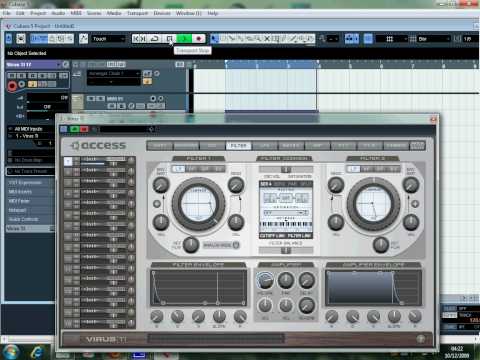Open the snap type grid icon dropdown

[x=392, y=39]
